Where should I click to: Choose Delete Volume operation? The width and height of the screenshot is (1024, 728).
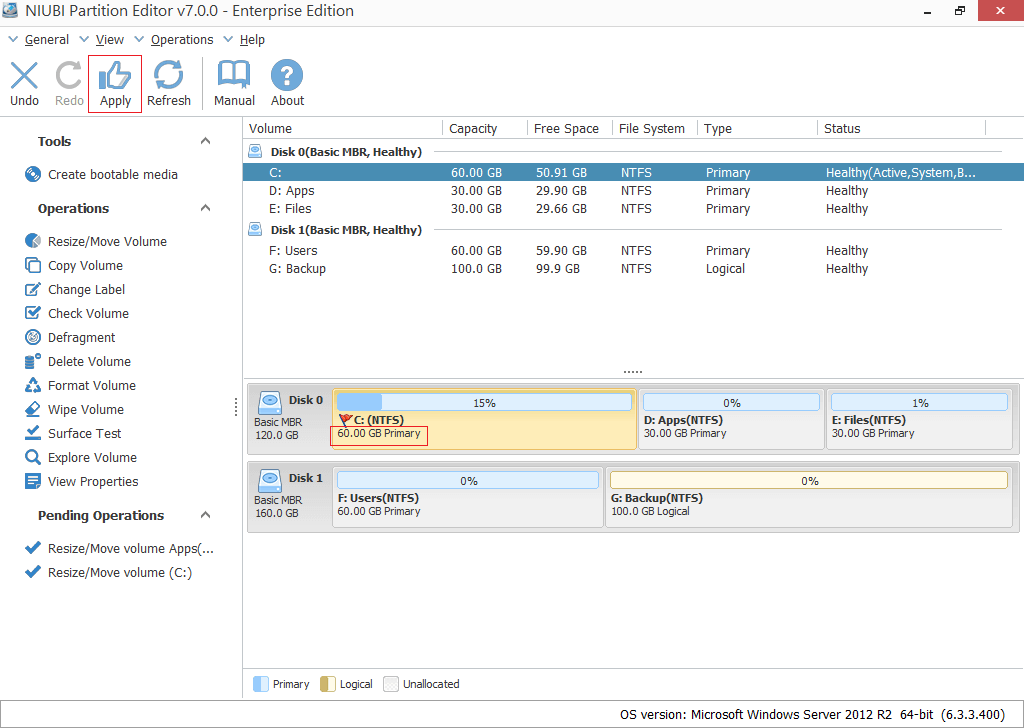point(89,361)
